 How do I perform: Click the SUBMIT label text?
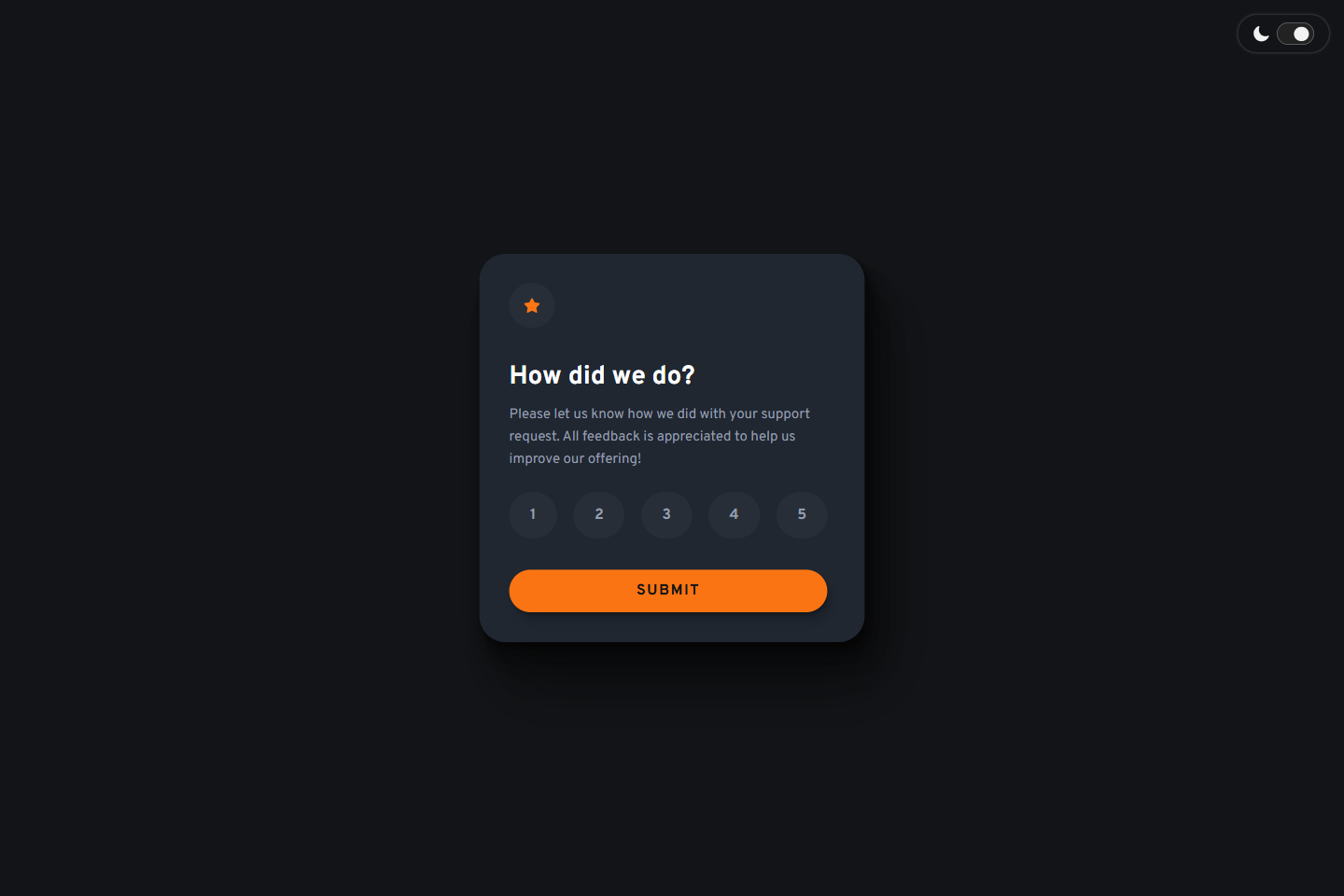pyautogui.click(x=668, y=590)
